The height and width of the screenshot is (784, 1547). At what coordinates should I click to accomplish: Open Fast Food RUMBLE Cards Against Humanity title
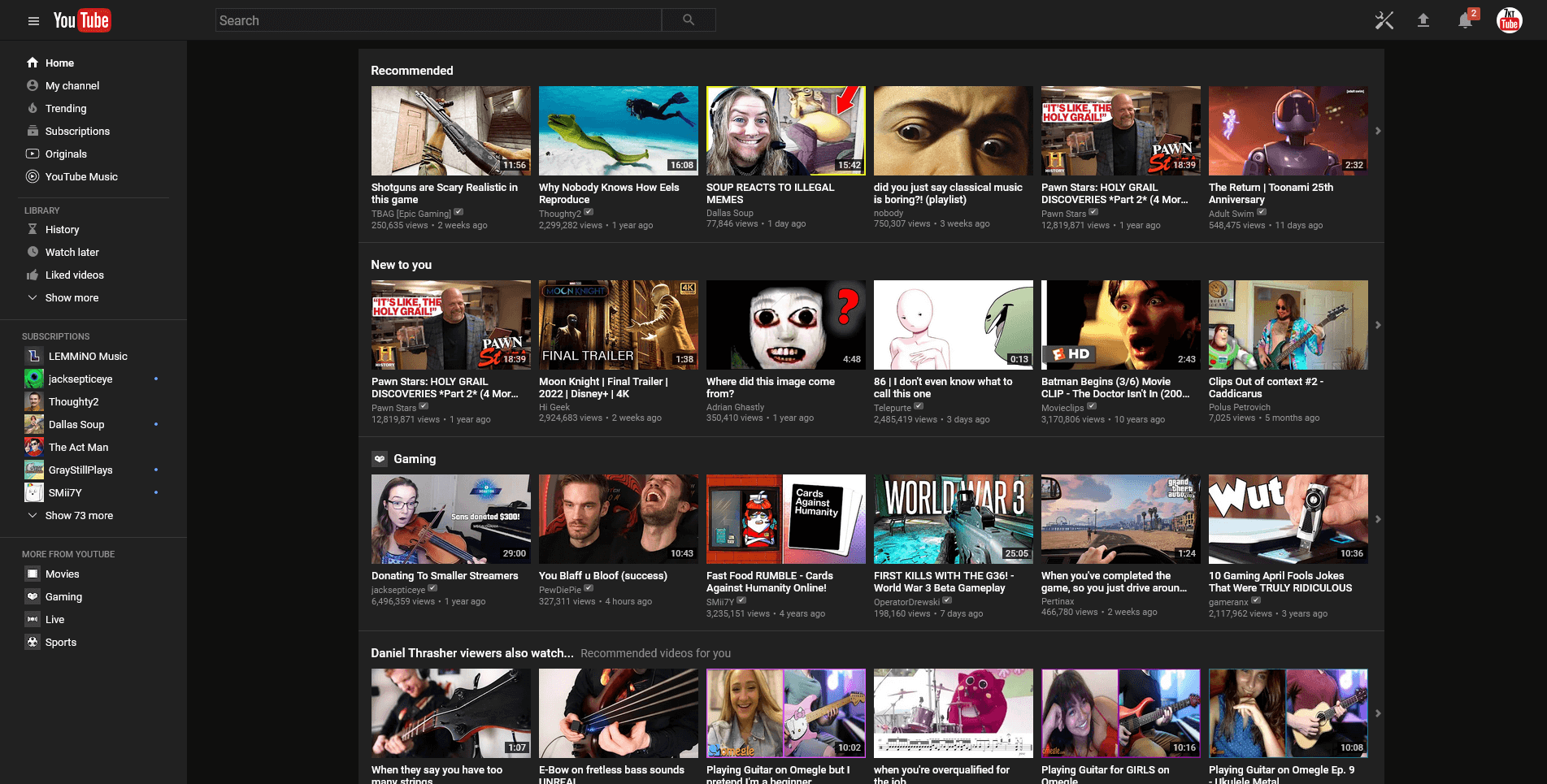coord(770,582)
